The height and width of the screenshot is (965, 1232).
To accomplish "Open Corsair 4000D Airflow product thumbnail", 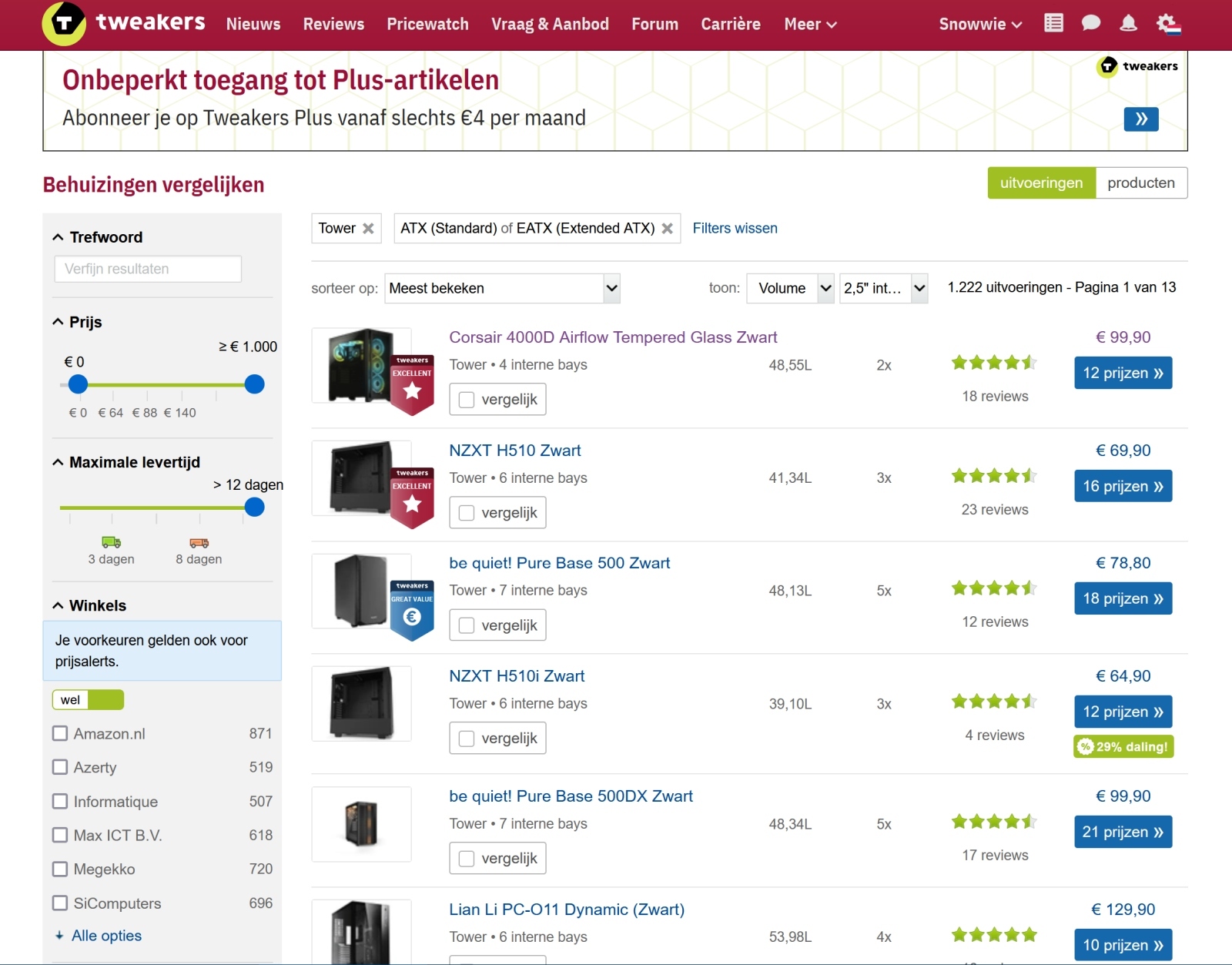I will [x=362, y=365].
